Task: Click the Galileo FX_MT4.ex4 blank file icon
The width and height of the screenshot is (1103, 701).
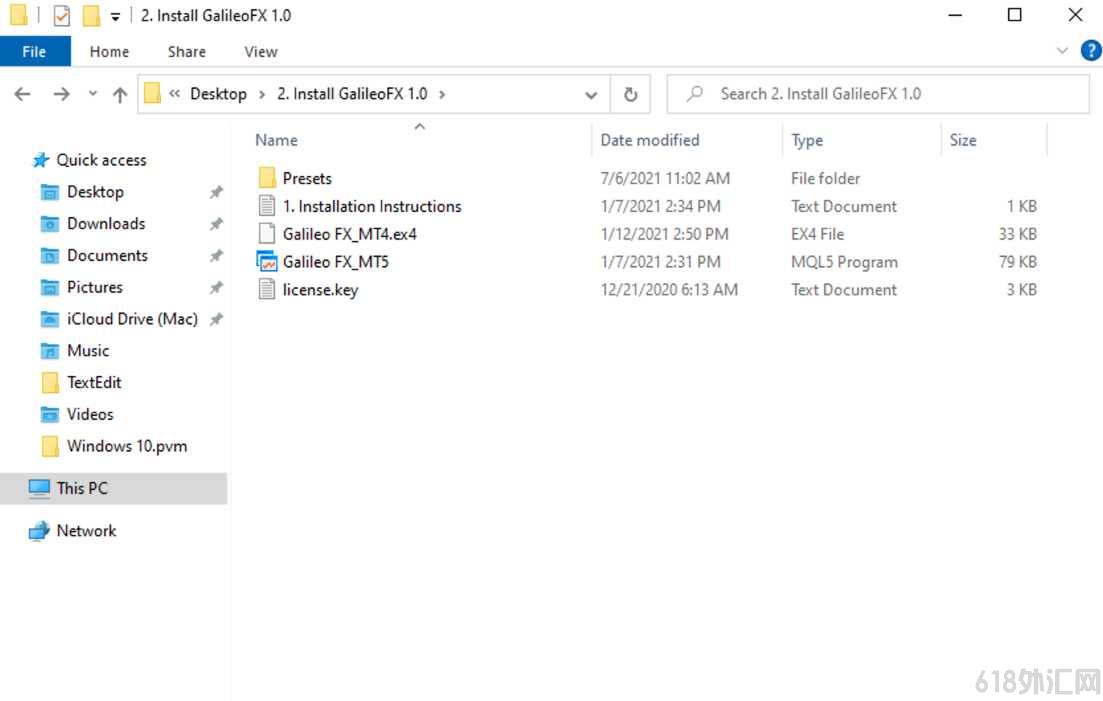Action: tap(267, 233)
